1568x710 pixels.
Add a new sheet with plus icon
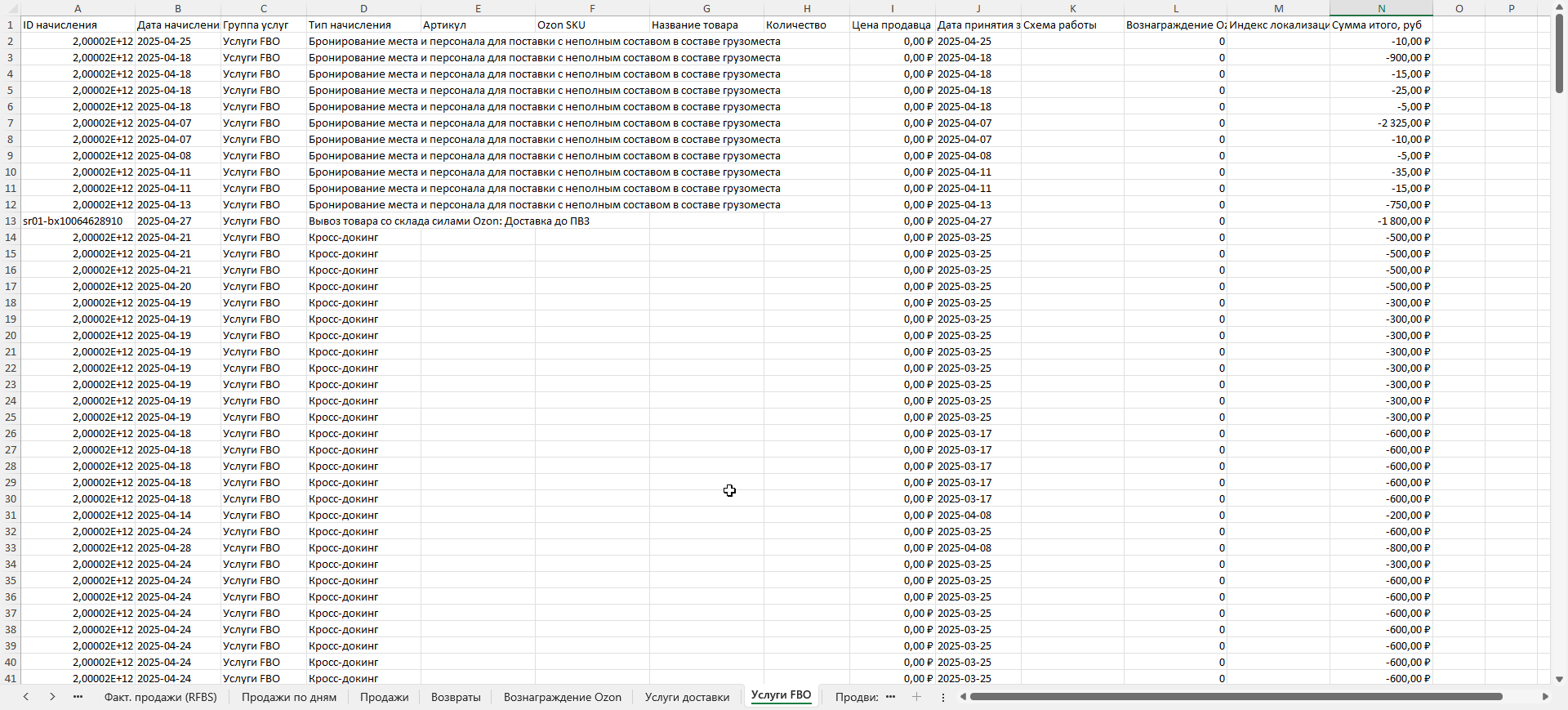pos(916,697)
